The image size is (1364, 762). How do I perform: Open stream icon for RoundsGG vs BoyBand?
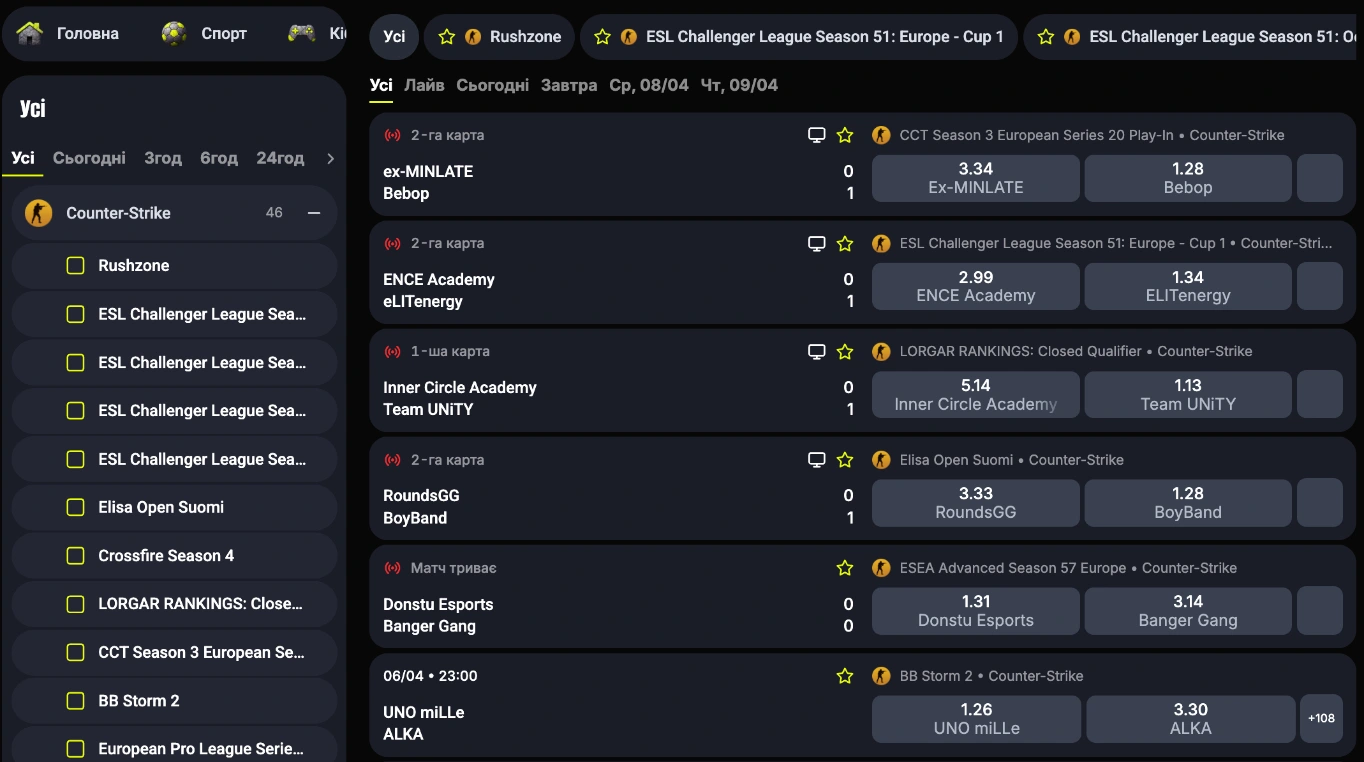[817, 460]
